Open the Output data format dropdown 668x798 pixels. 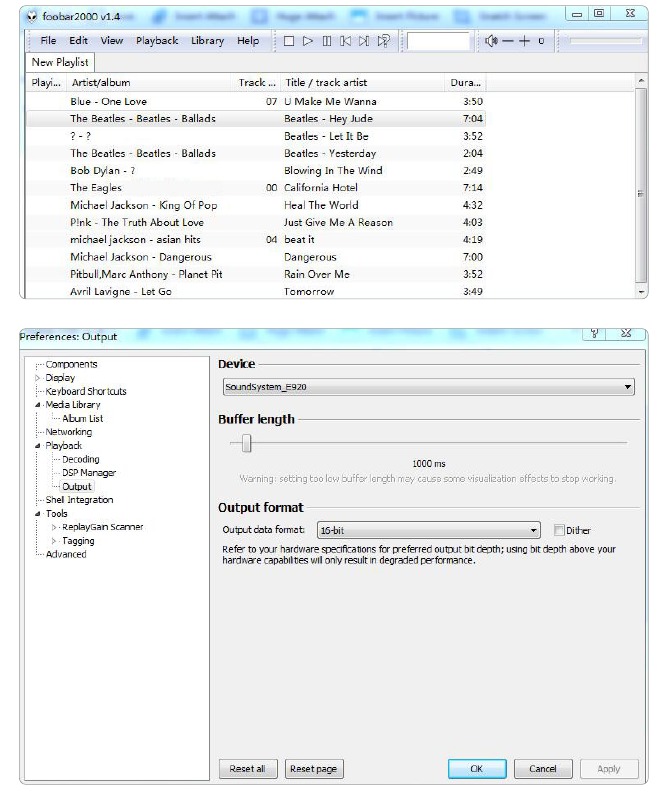428,530
